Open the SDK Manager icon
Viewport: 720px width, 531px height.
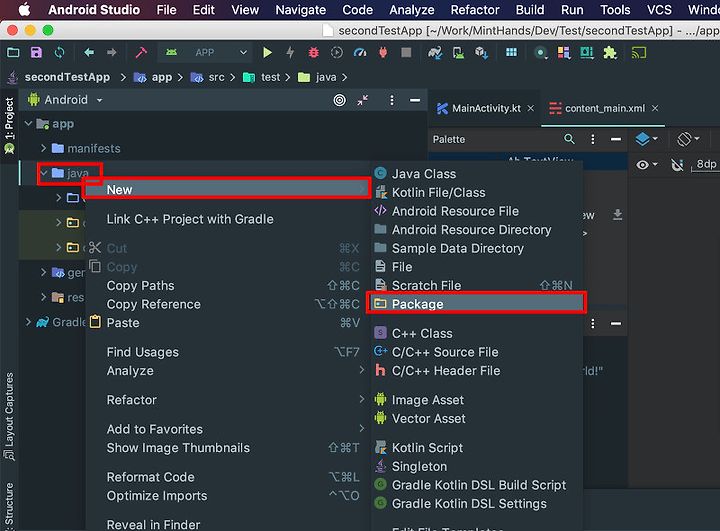[481, 53]
